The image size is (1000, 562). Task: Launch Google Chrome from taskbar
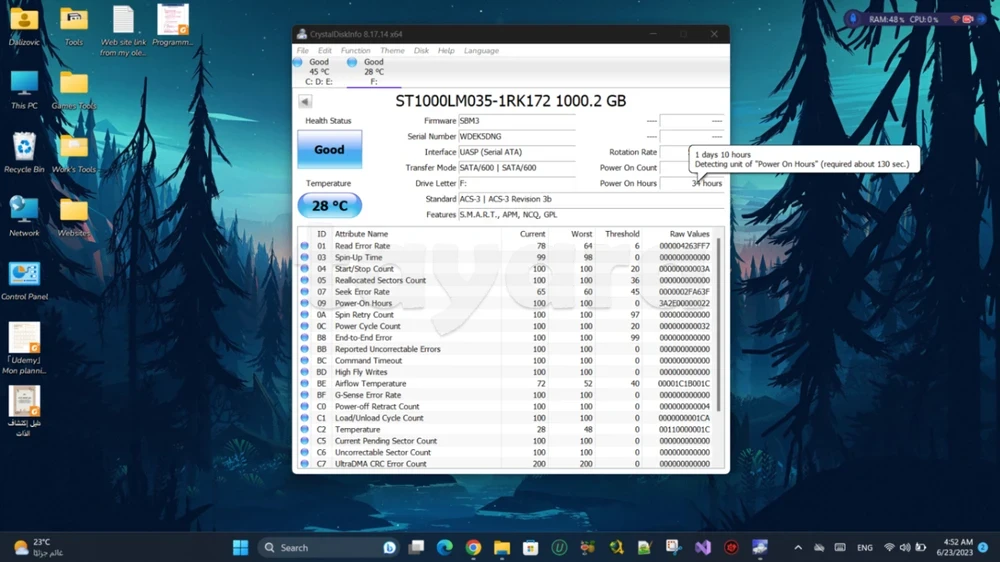[473, 548]
